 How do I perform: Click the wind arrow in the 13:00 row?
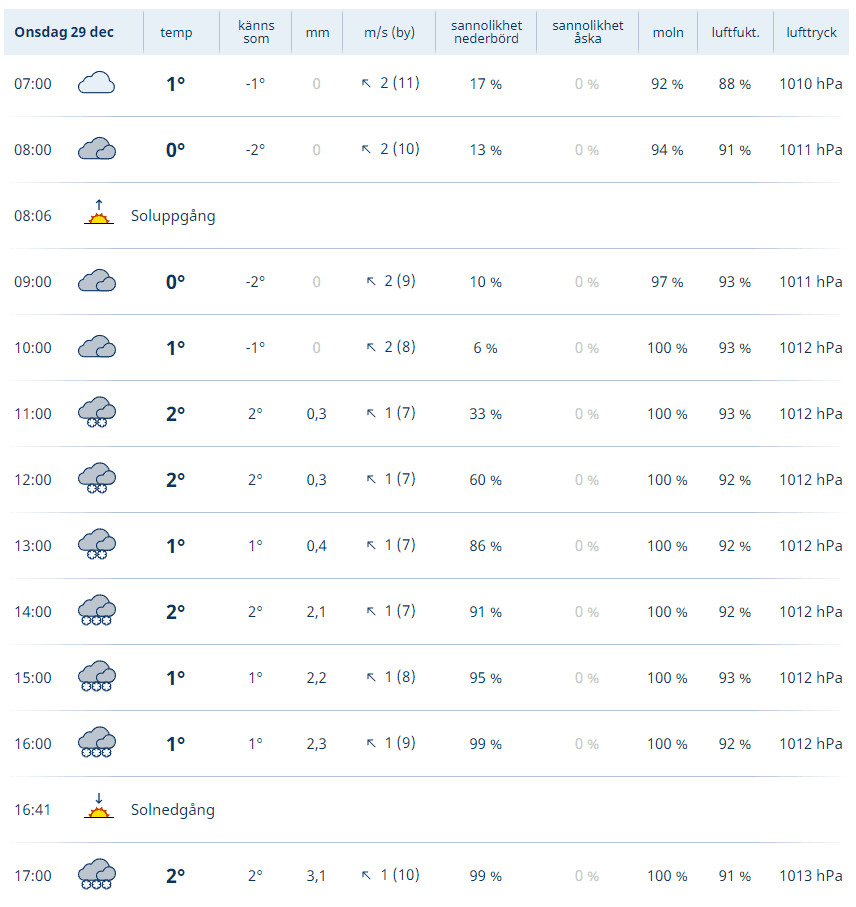[371, 545]
